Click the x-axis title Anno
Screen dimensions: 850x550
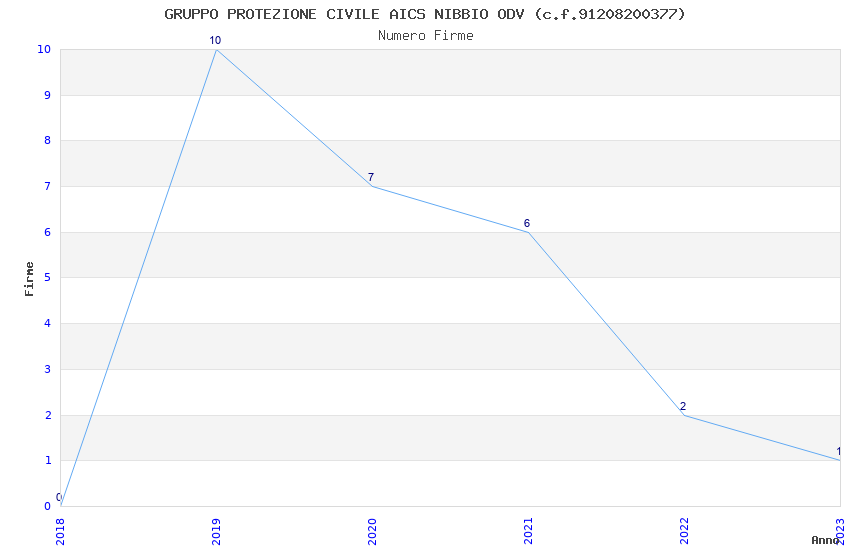[x=825, y=540]
